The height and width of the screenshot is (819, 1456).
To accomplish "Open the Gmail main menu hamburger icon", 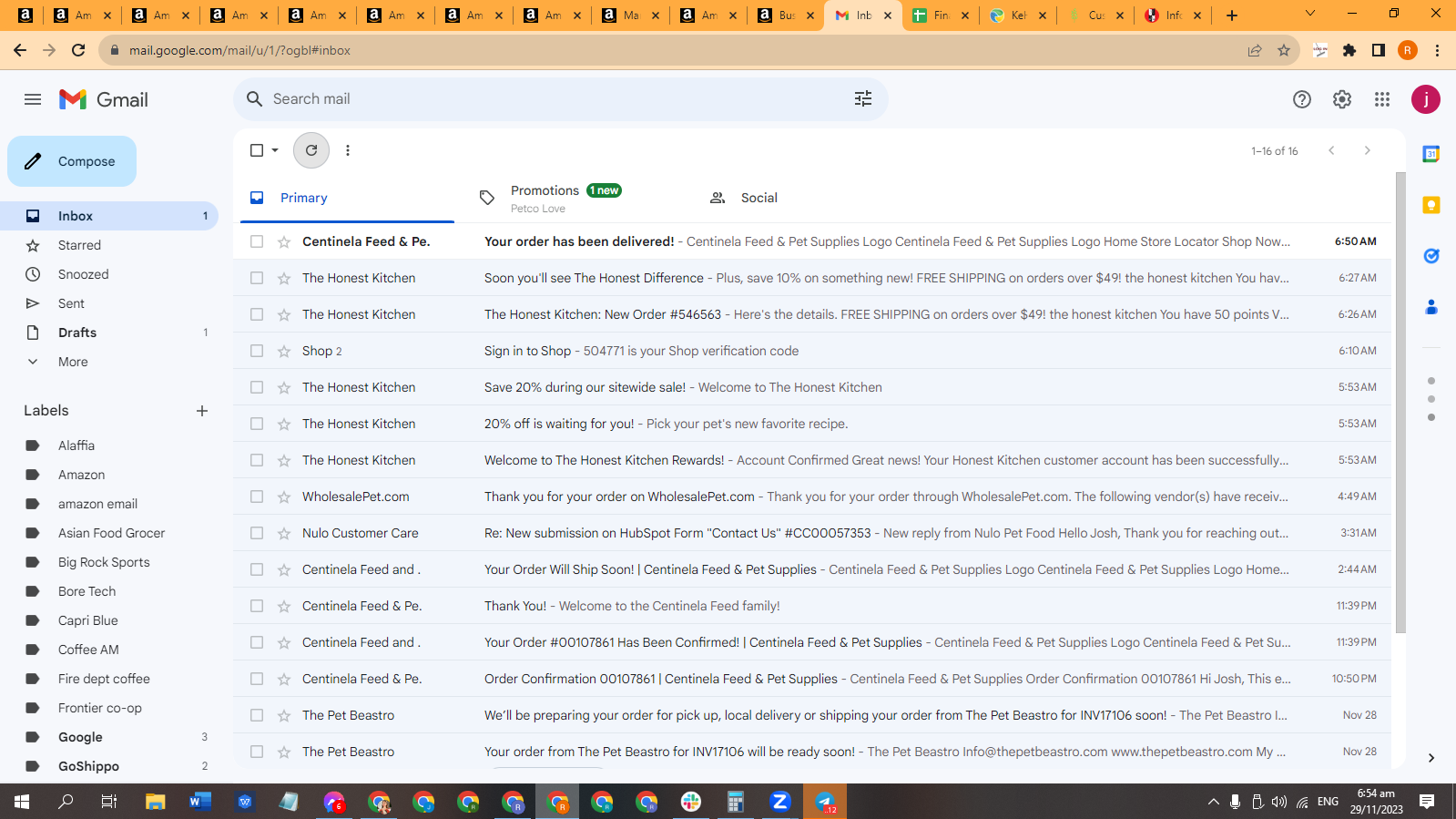I will click(x=33, y=99).
